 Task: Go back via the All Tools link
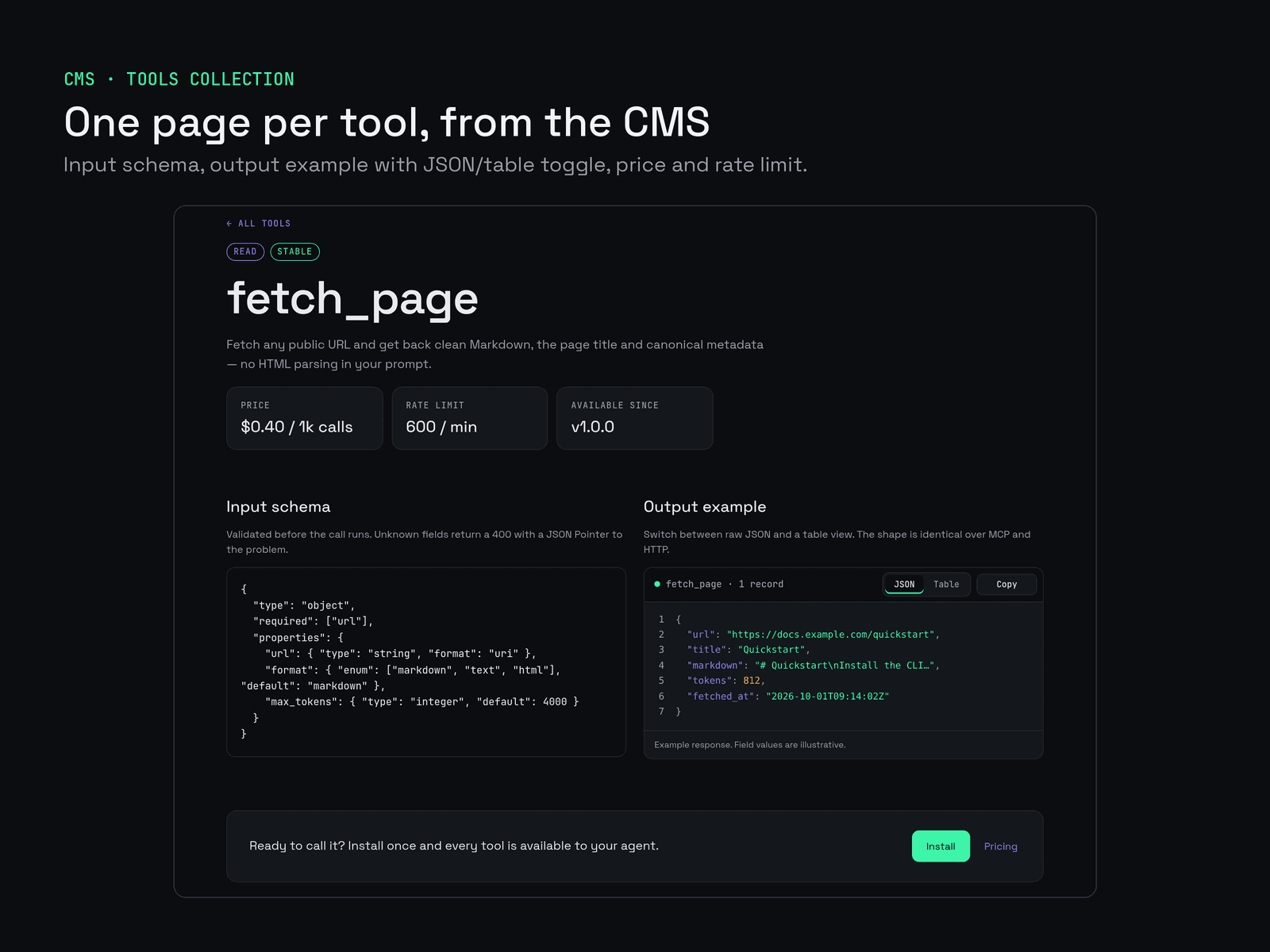259,224
